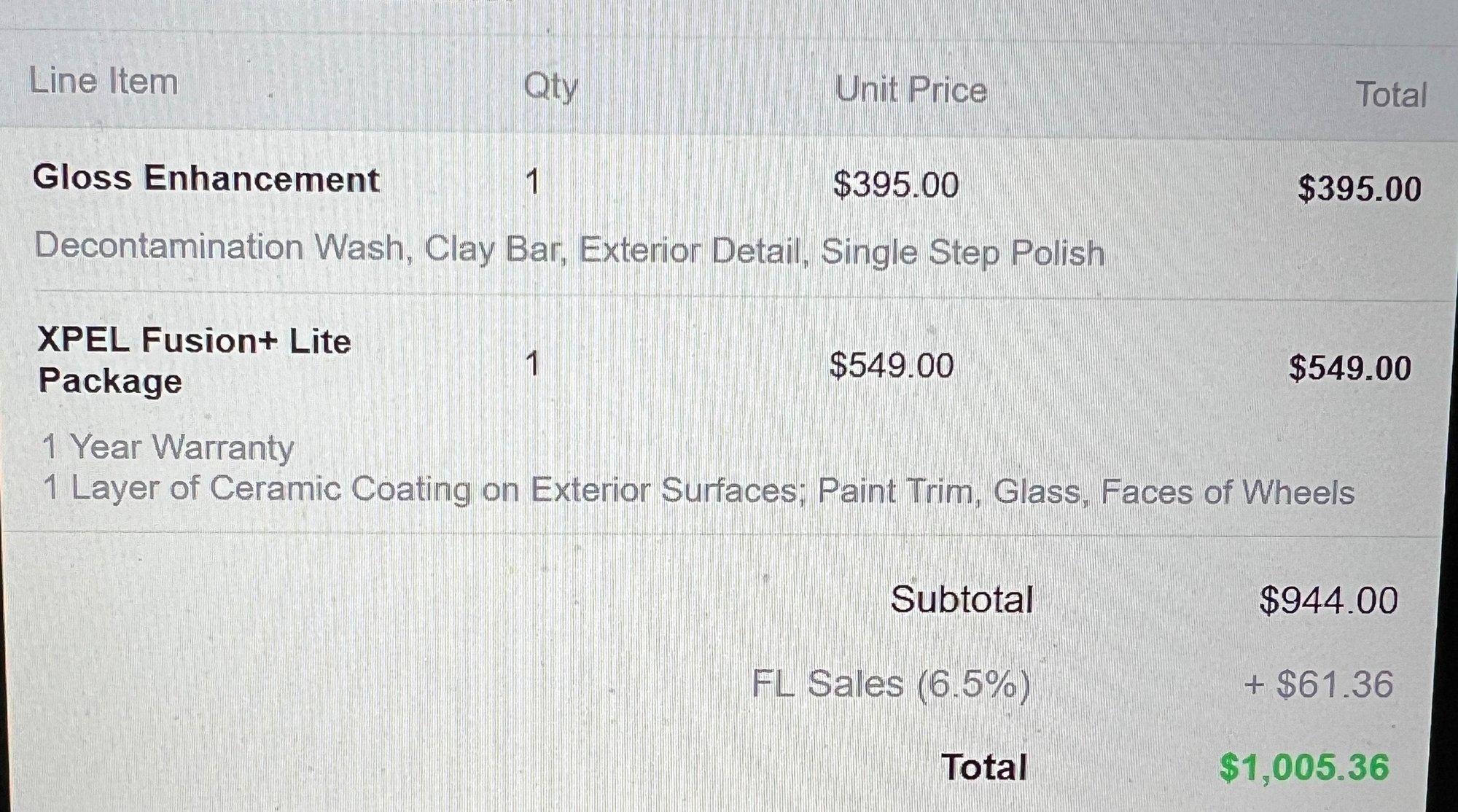Select the Gloss Enhancement line item name
The image size is (1458, 812).
pyautogui.click(x=206, y=179)
